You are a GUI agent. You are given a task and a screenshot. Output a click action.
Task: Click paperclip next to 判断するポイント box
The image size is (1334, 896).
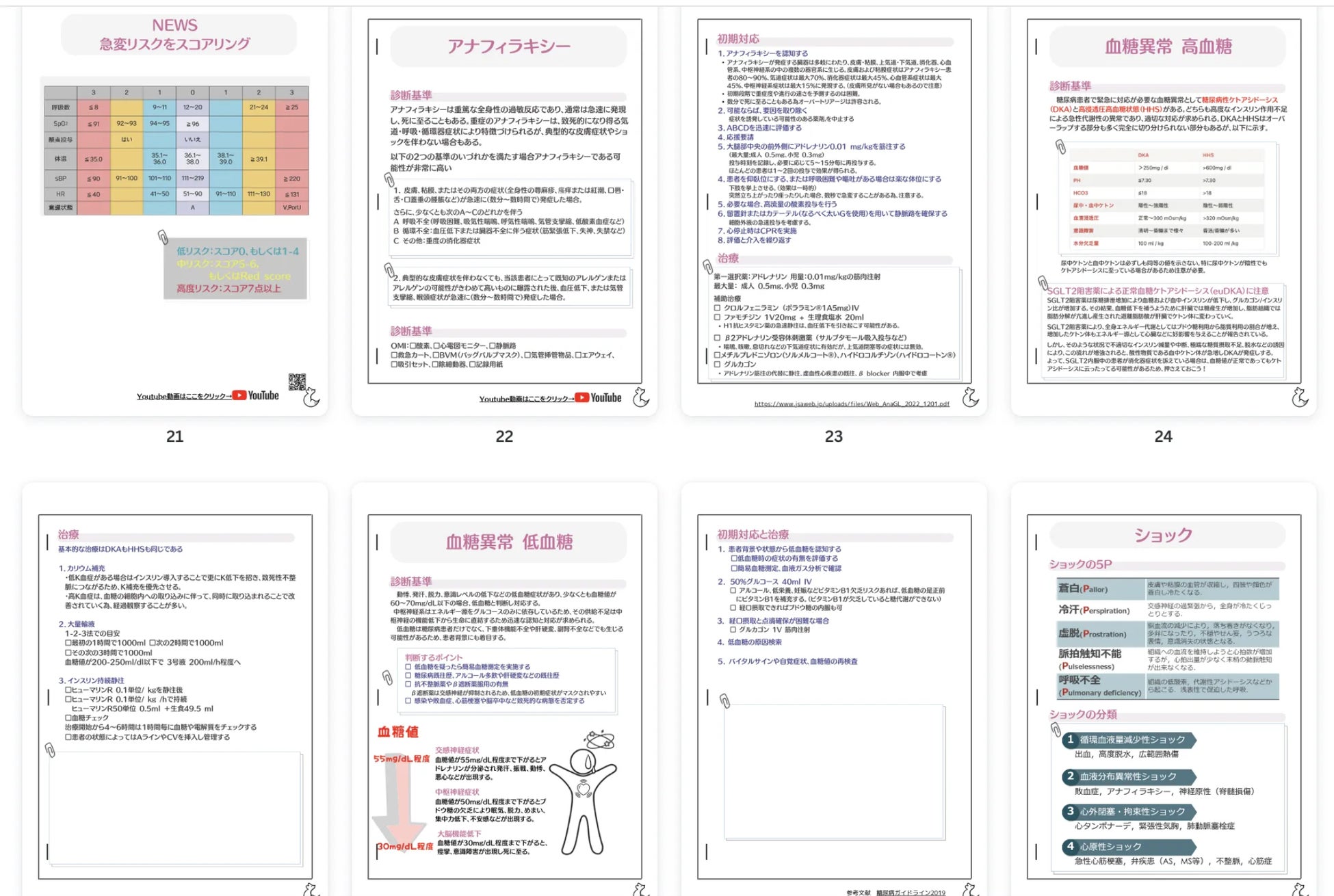pyautogui.click(x=387, y=677)
